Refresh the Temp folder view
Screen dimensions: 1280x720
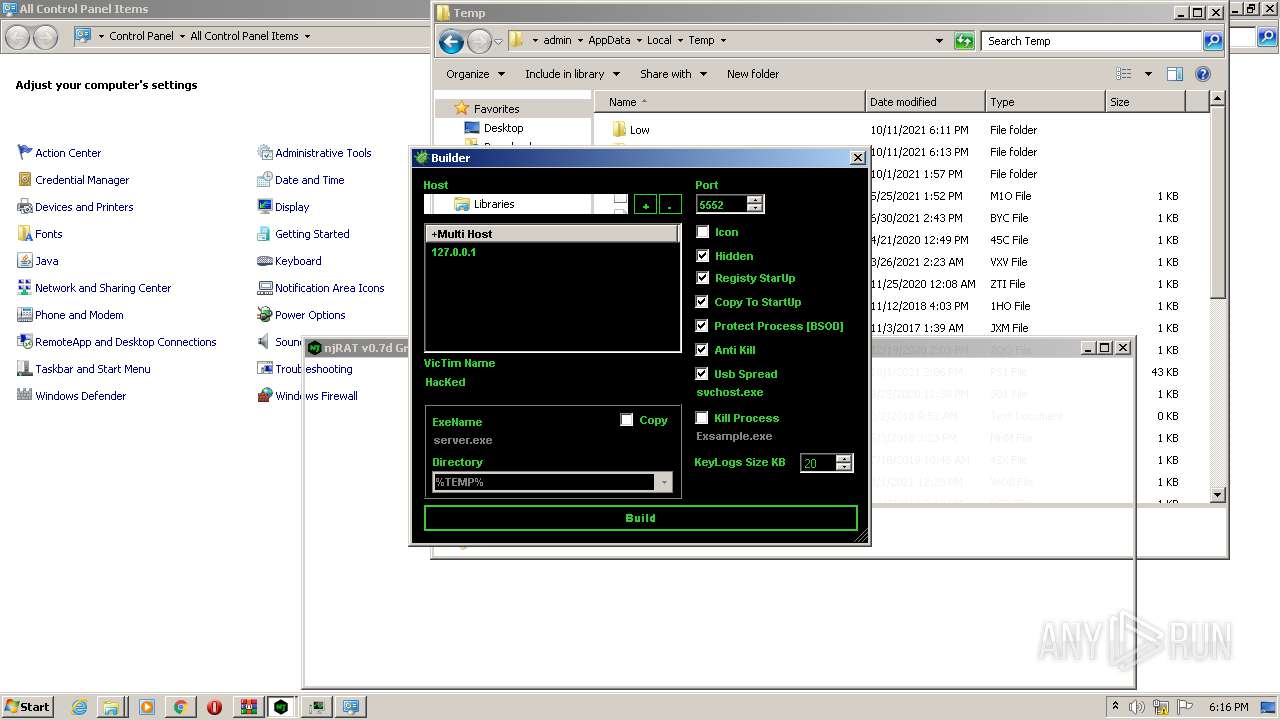click(x=964, y=41)
